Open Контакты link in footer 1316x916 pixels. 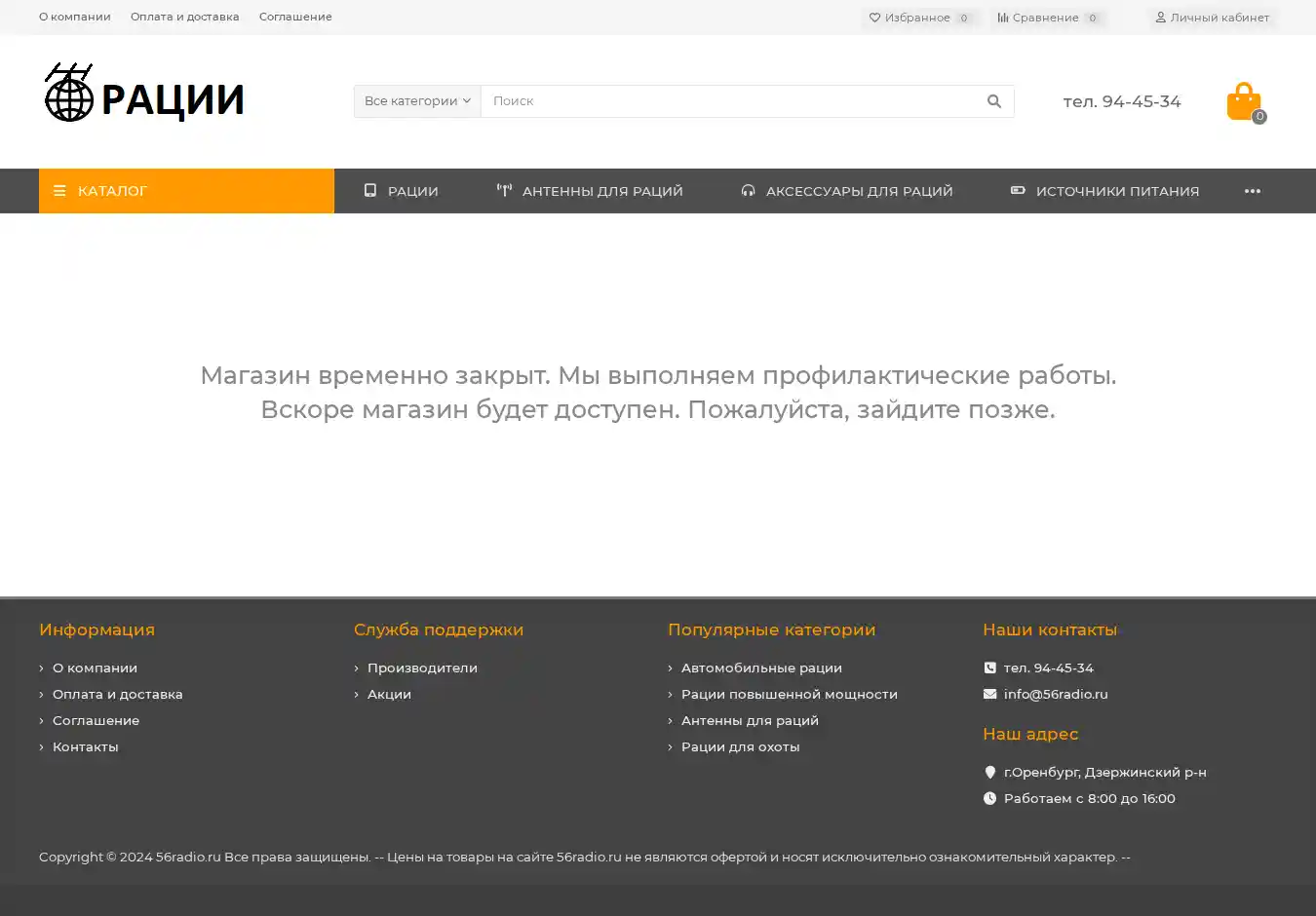click(85, 747)
